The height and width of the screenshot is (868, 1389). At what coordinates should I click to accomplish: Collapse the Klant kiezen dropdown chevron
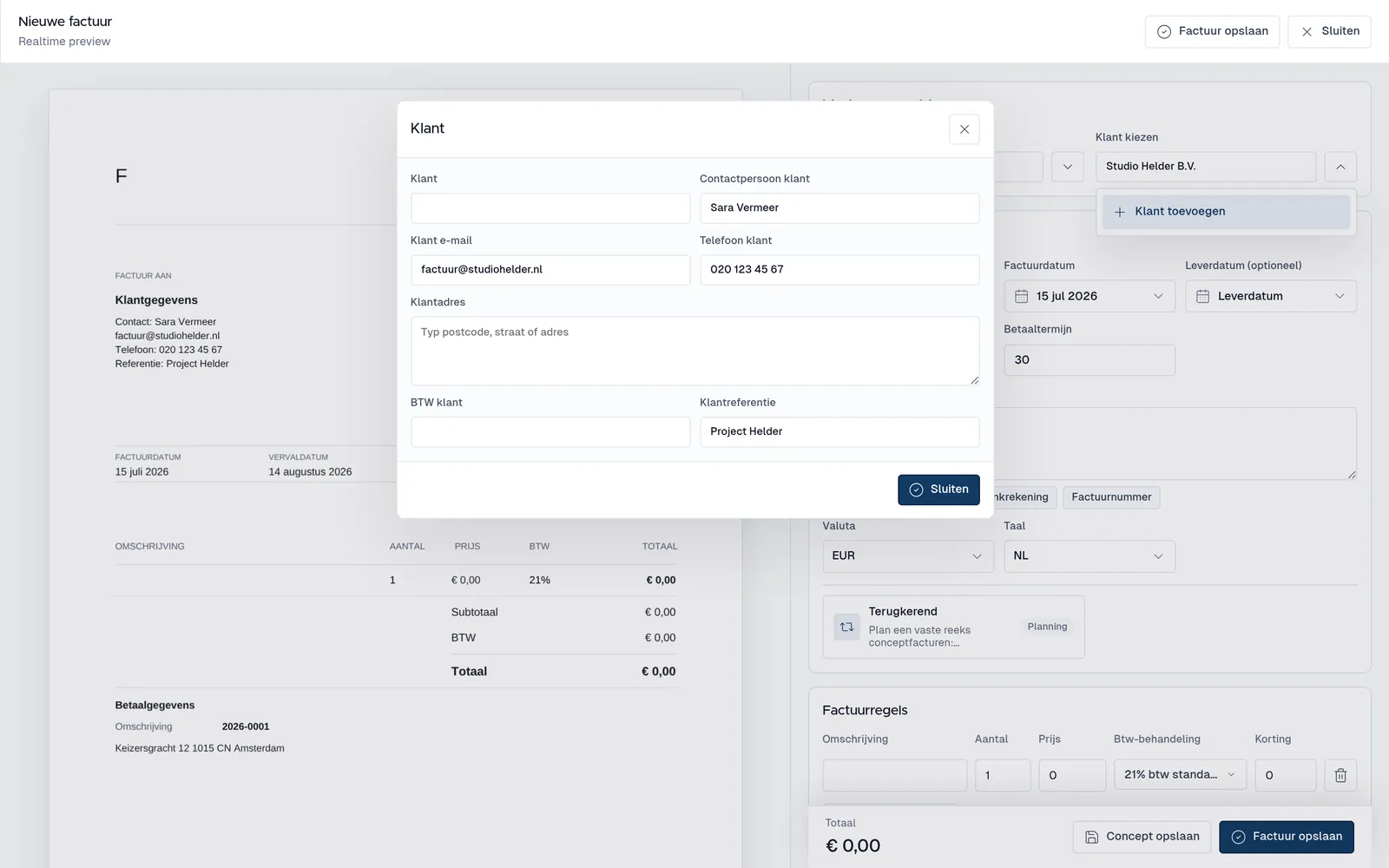click(x=1340, y=167)
